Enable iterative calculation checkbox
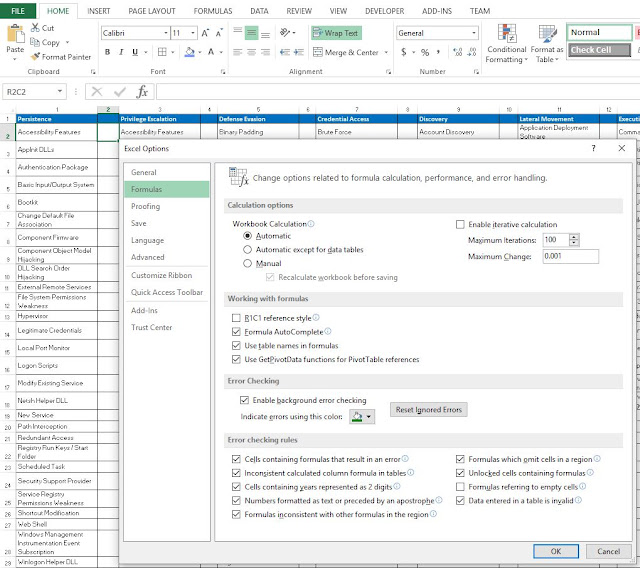Screen dimensions: 640x568 tap(460, 224)
